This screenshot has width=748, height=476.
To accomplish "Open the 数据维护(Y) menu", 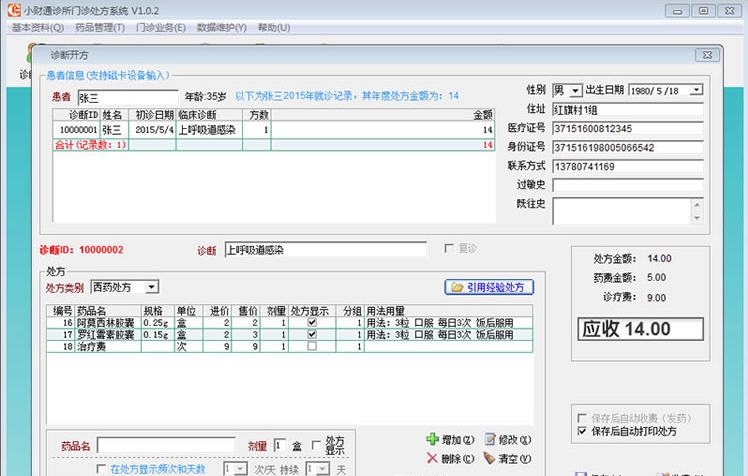I will point(222,28).
